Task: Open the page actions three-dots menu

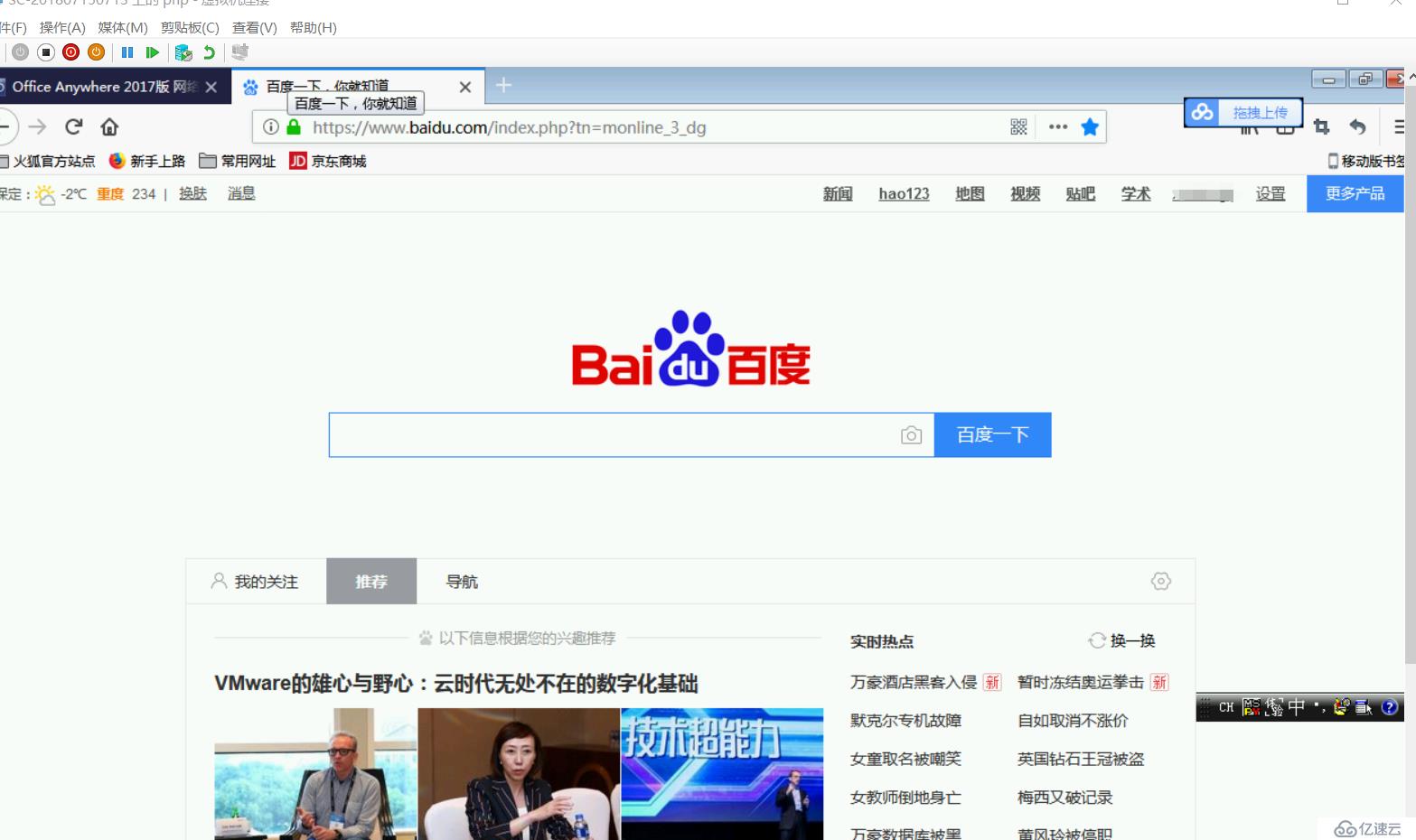Action: coord(1058,127)
